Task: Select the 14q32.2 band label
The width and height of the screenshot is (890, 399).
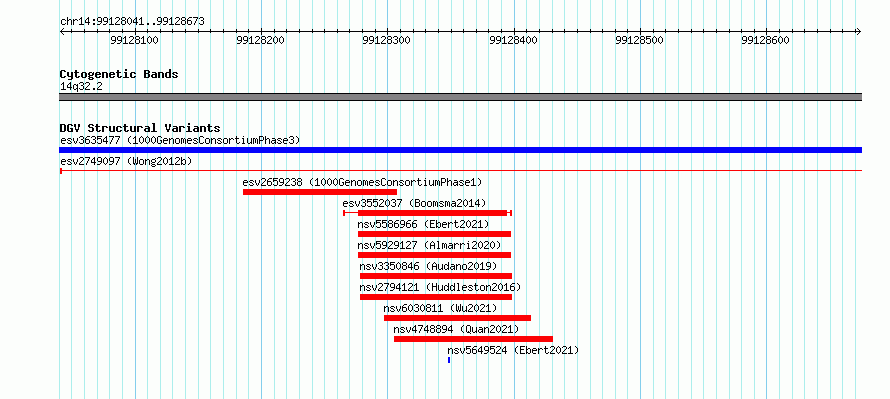Action: coord(81,86)
